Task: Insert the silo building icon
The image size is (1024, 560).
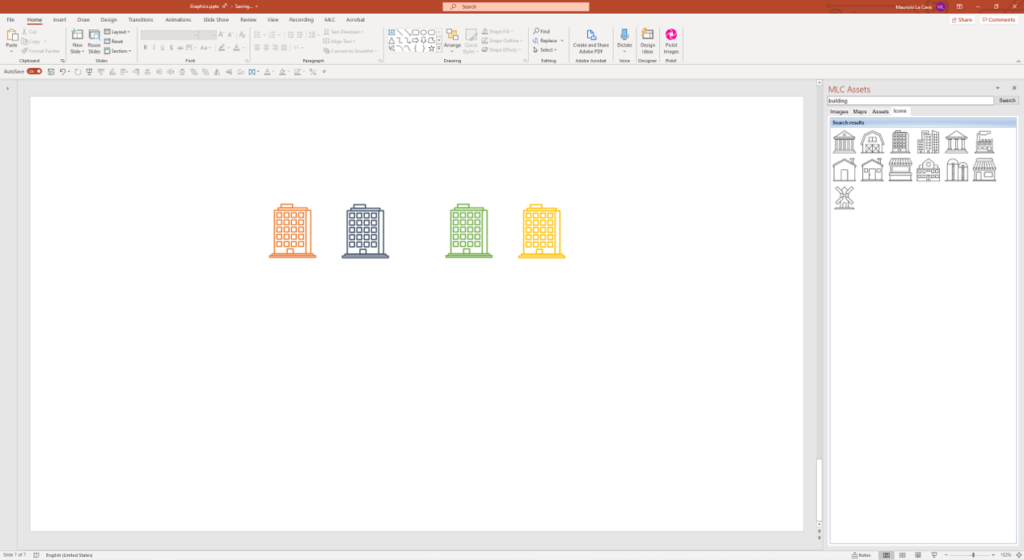Action: [956, 170]
